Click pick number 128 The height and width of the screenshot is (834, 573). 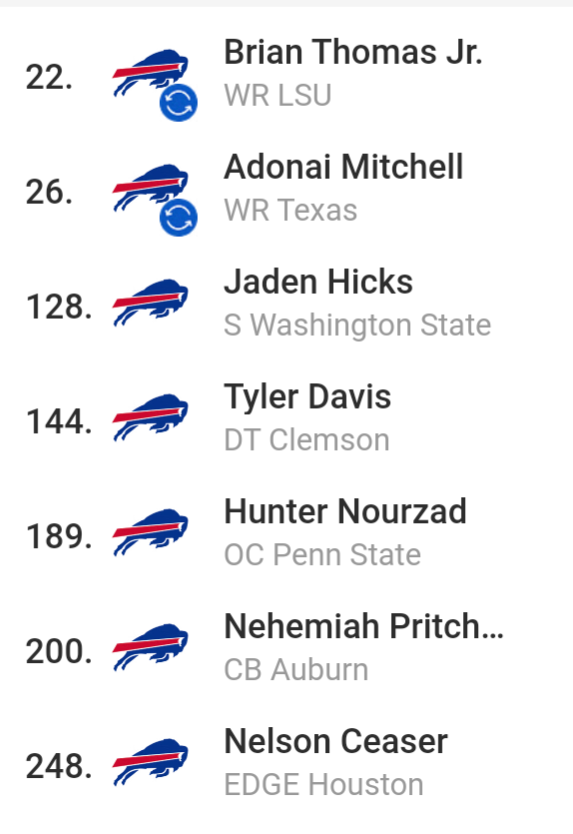[x=59, y=307]
